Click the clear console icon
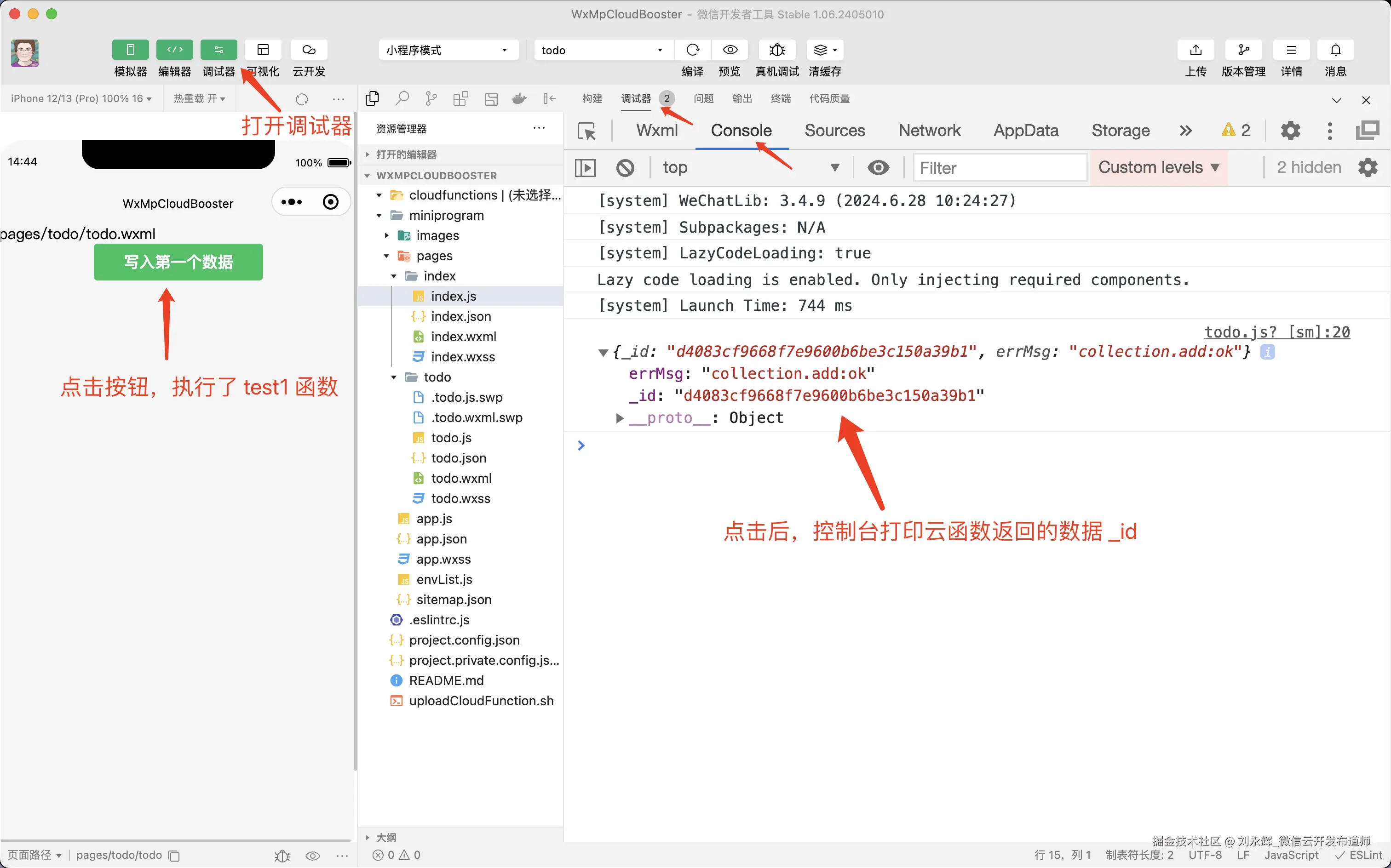The width and height of the screenshot is (1391, 868). coord(625,168)
